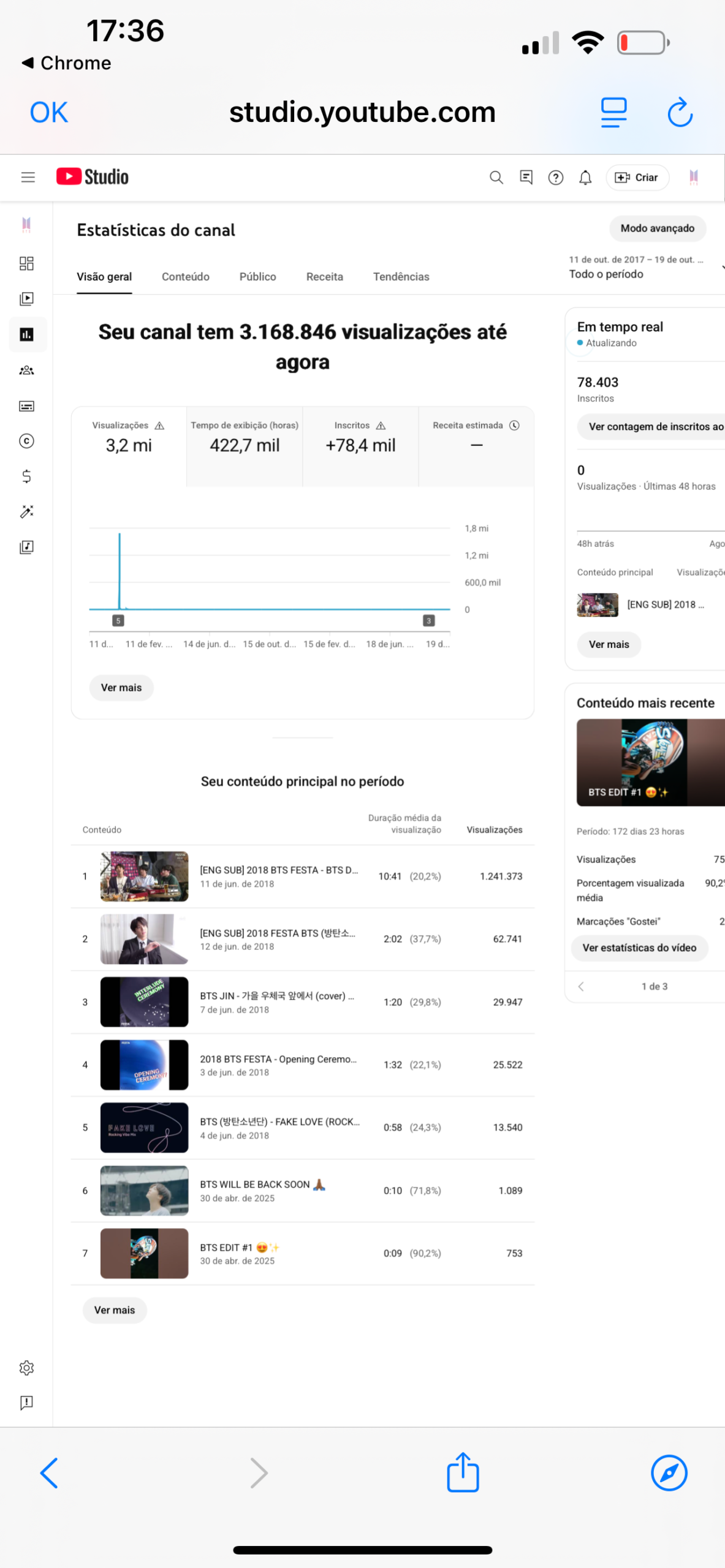
Task: Tap the studio.youtube.com address bar
Action: pyautogui.click(x=362, y=113)
